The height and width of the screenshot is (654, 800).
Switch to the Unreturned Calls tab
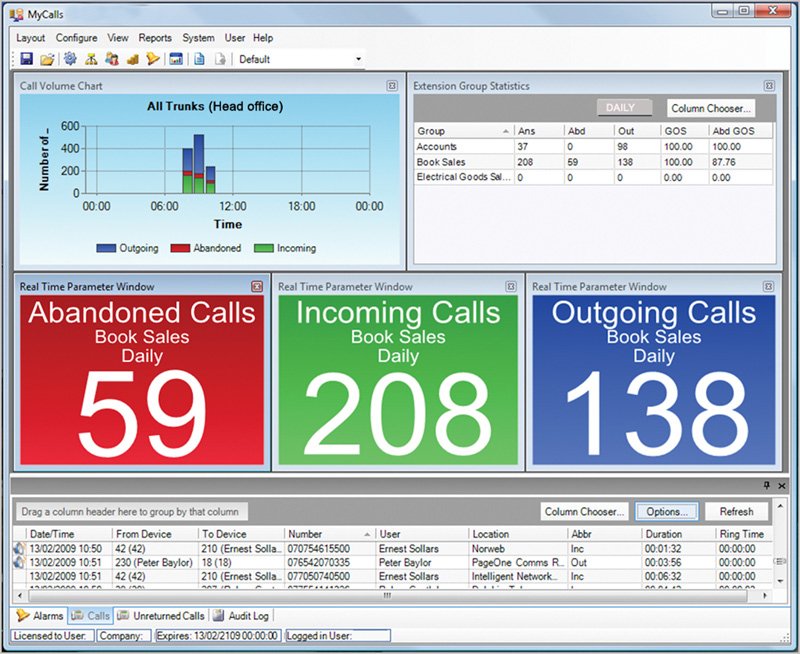coord(161,616)
